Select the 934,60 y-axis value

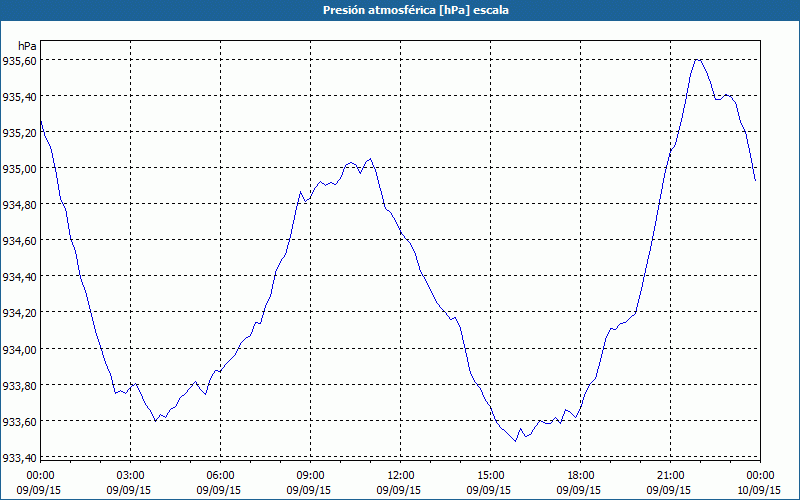[19, 240]
